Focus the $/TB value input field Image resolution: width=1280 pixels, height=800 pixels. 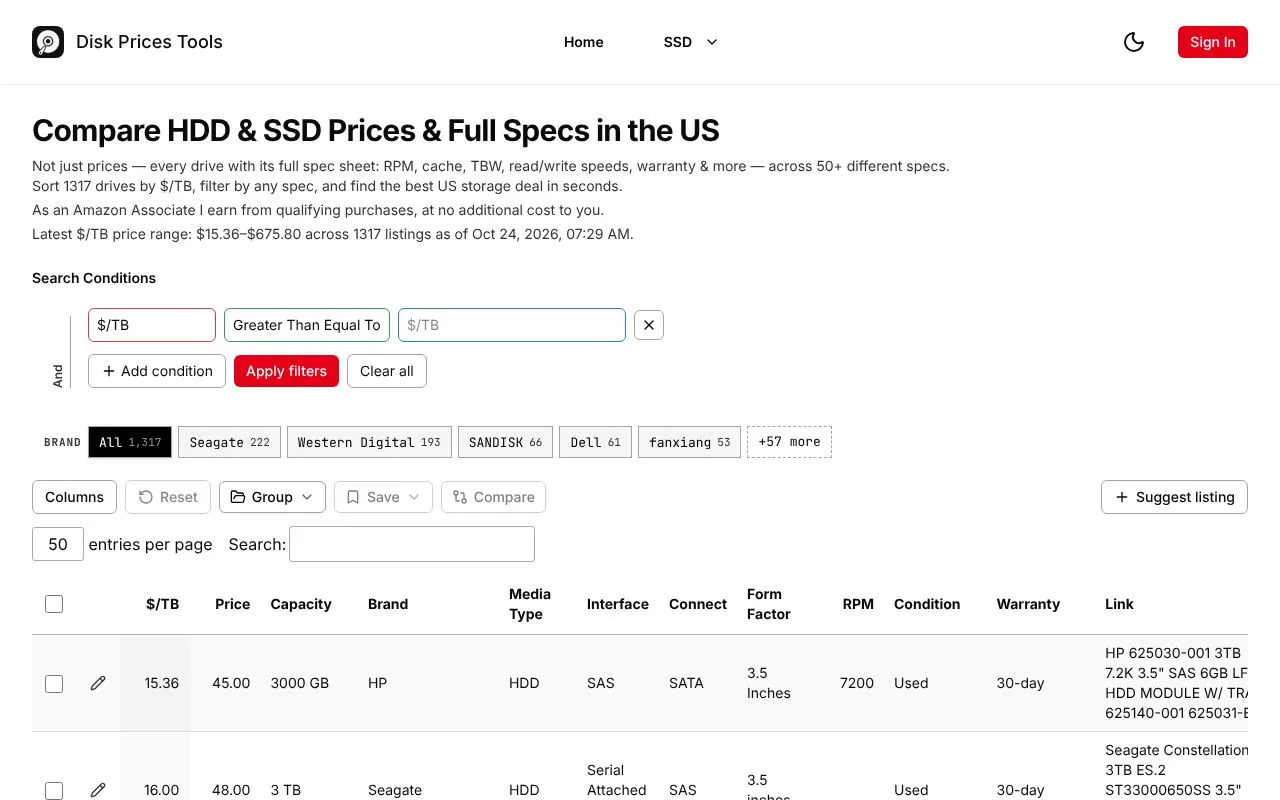tap(512, 325)
